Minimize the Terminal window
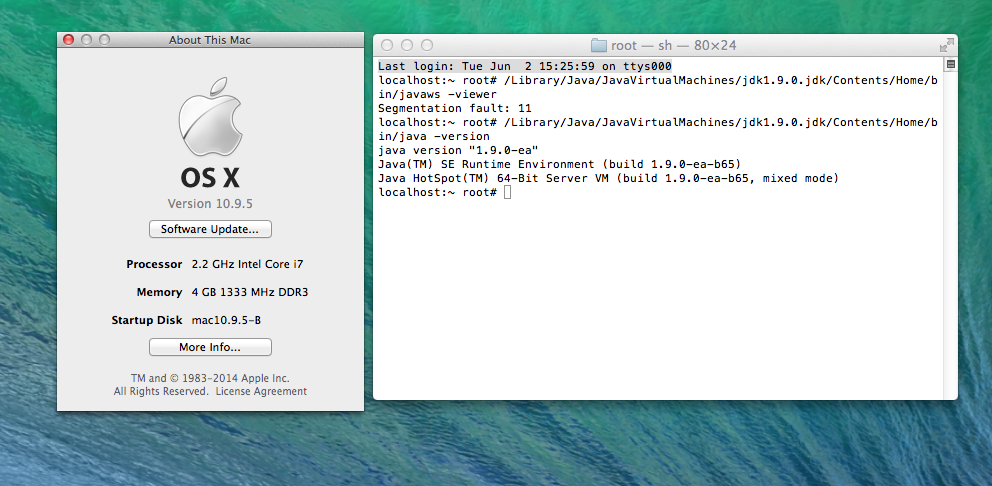Screen dimensions: 992x486 click(x=407, y=45)
